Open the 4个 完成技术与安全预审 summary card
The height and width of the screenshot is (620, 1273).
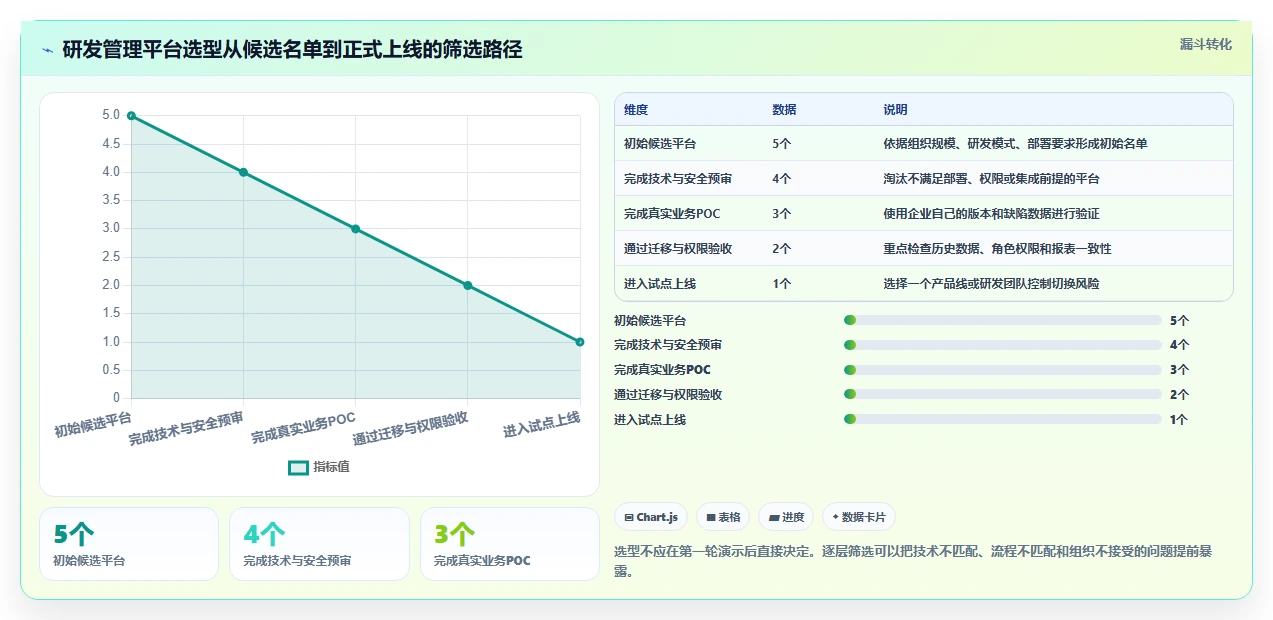319,544
